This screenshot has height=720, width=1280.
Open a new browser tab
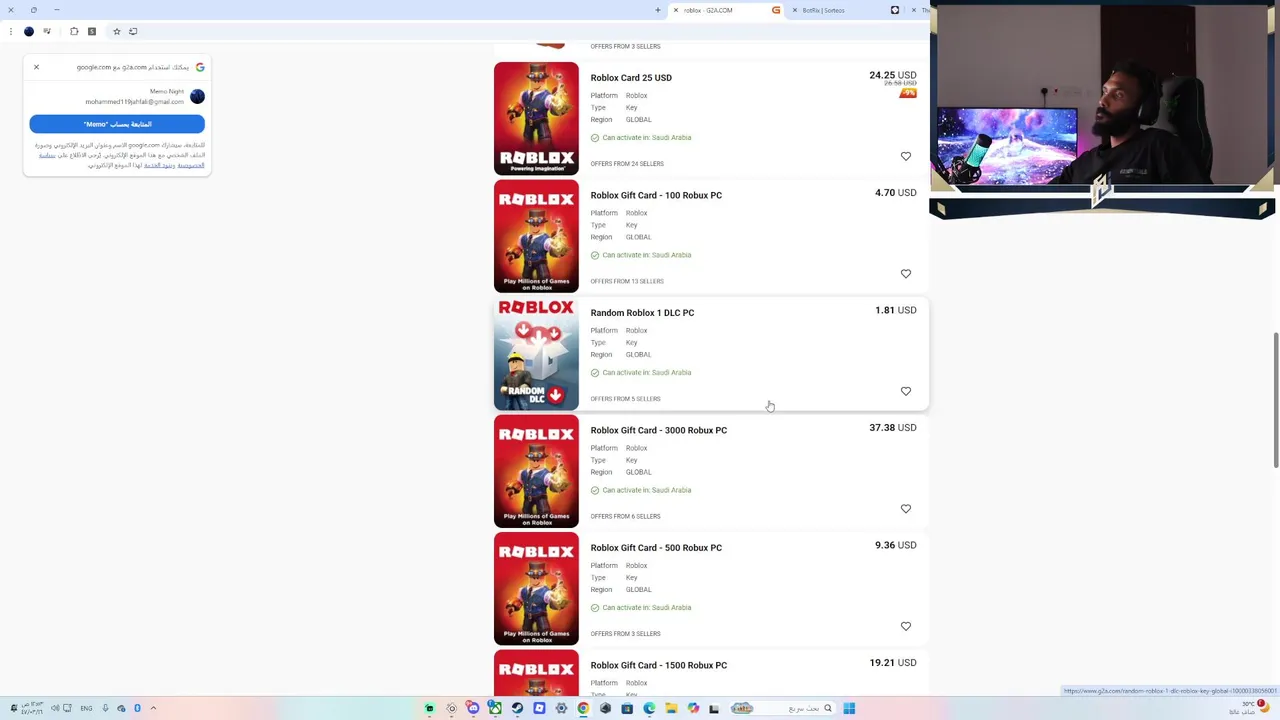tap(658, 10)
